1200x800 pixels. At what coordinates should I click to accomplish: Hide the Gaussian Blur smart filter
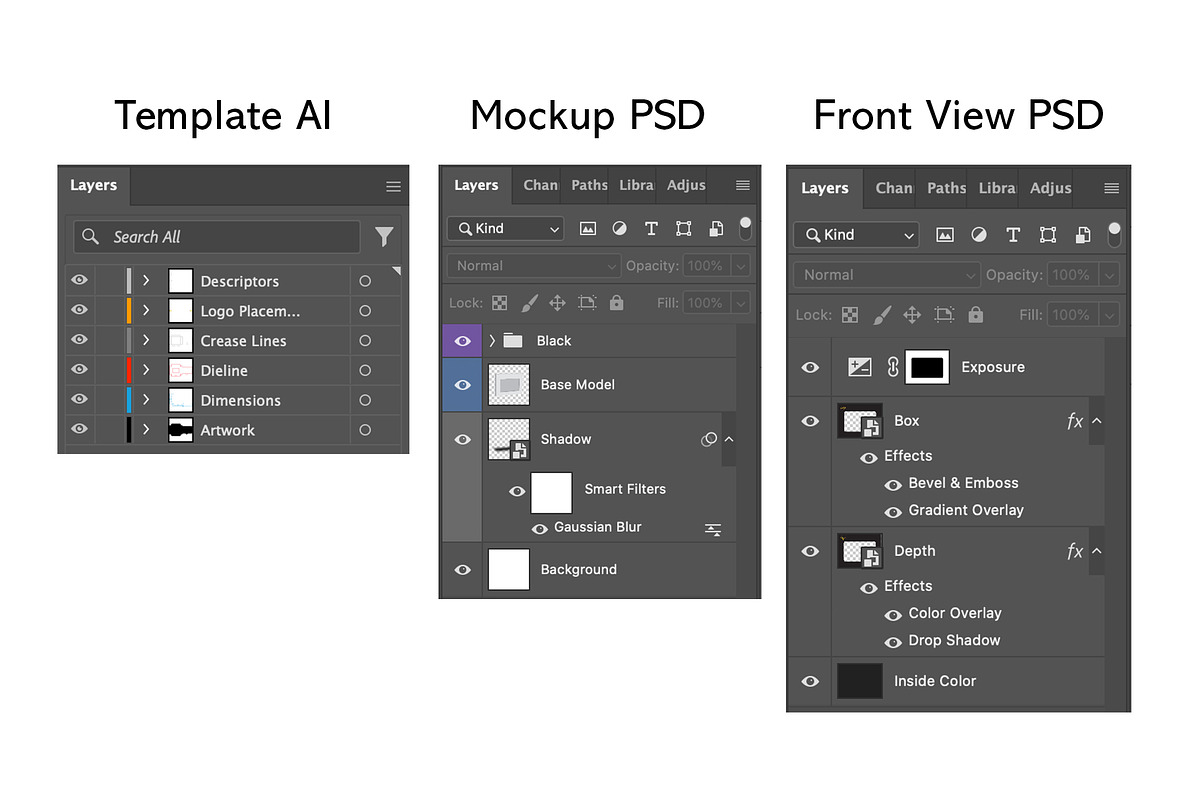pyautogui.click(x=539, y=528)
